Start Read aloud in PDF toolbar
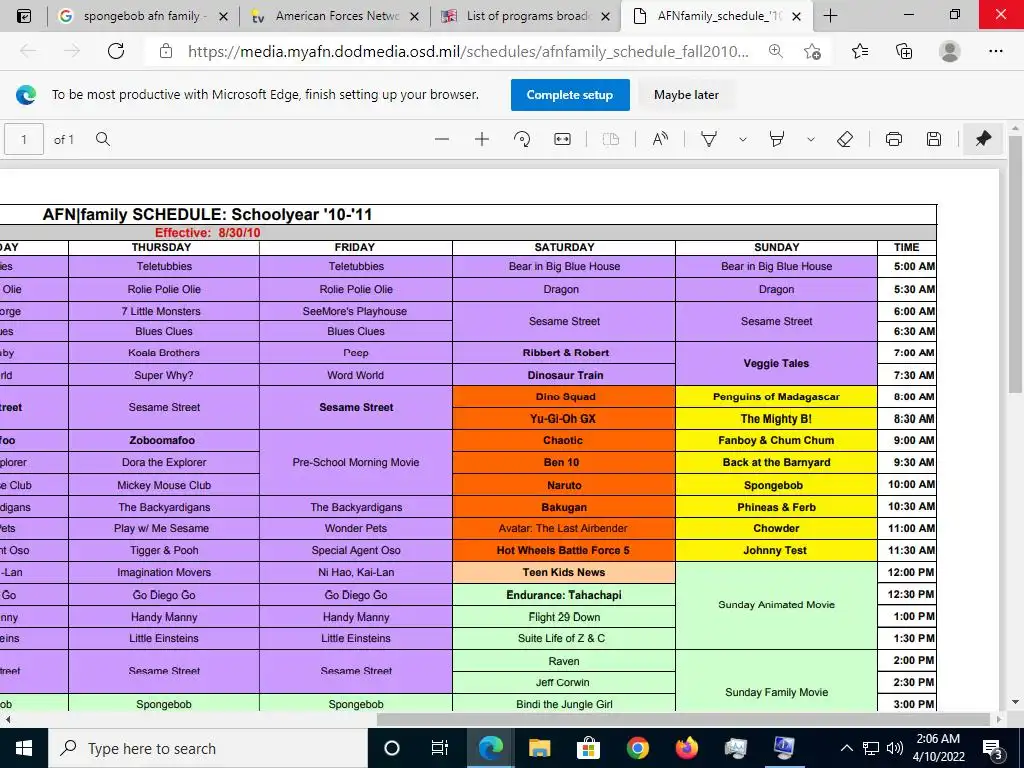The width and height of the screenshot is (1024, 768). pos(660,139)
